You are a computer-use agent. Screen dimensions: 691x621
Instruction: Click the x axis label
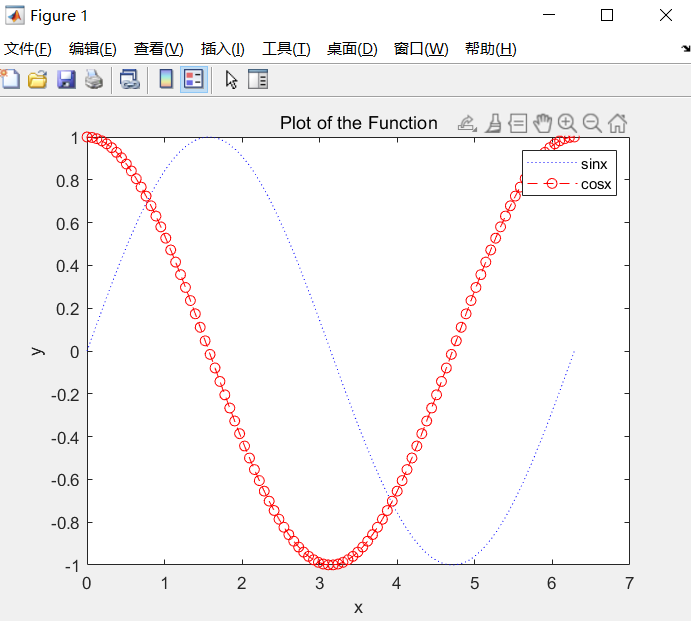(358, 608)
